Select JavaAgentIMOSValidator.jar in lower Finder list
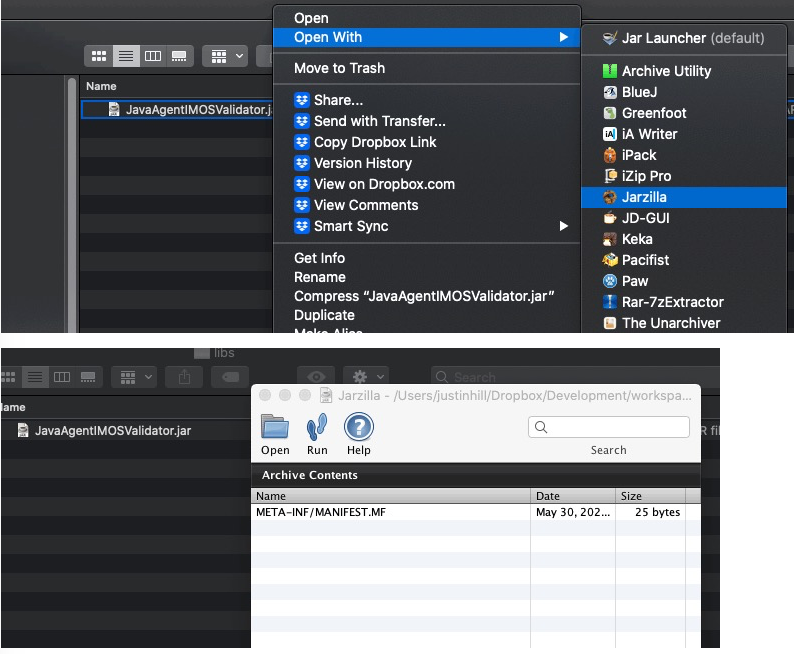This screenshot has width=794, height=654. click(x=112, y=431)
